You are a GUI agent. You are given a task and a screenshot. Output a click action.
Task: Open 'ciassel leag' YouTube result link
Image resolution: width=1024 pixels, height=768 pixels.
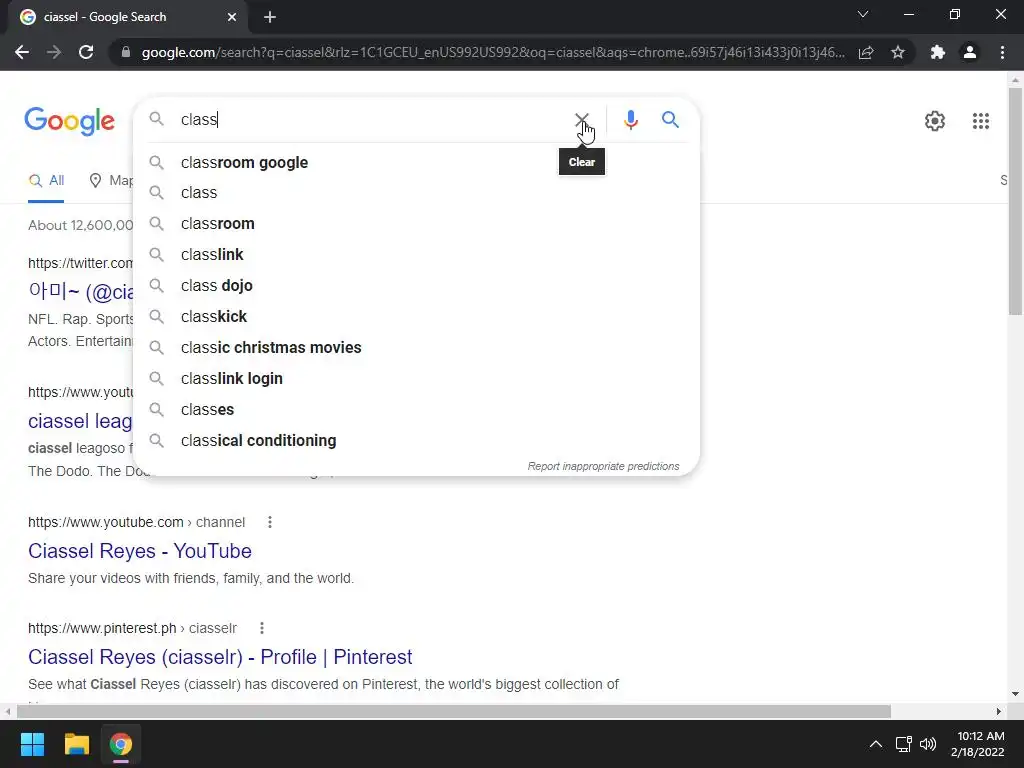pyautogui.click(x=80, y=421)
